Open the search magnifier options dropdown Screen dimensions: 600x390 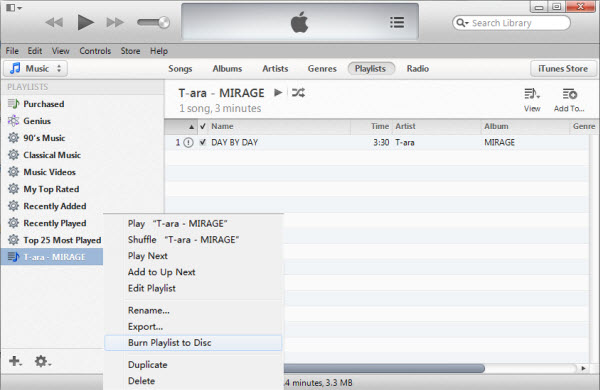point(462,23)
